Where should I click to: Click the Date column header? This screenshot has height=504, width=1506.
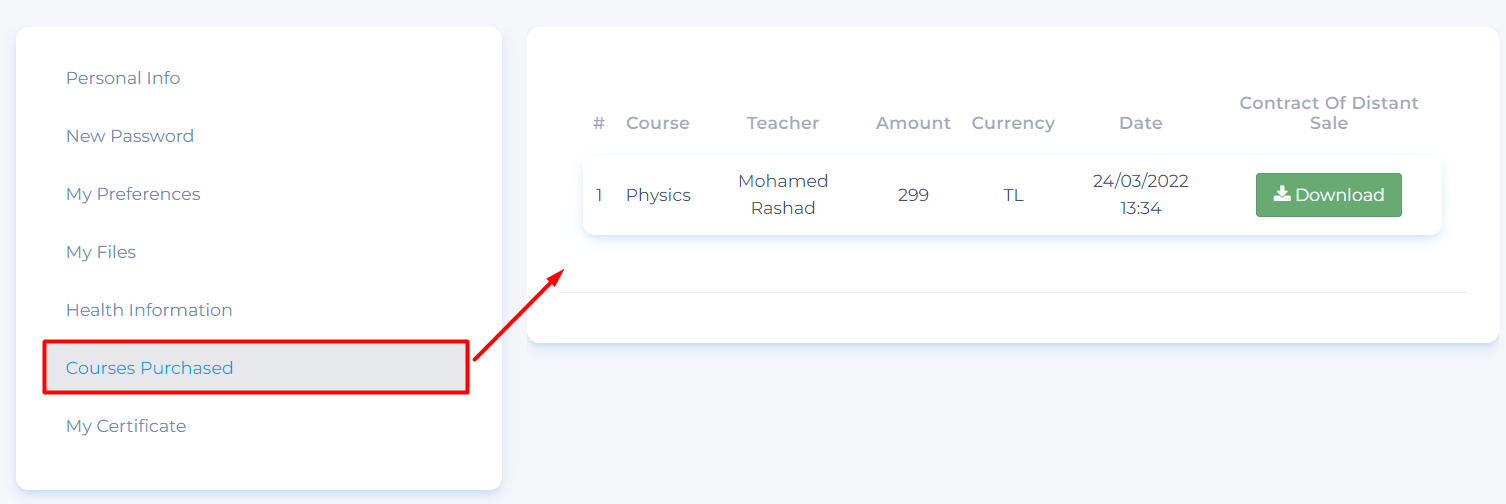(x=1141, y=123)
